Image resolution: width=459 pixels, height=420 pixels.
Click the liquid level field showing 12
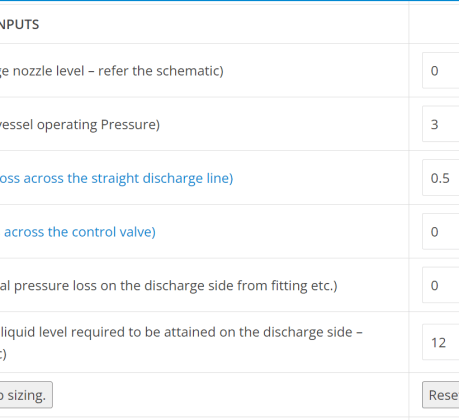(441, 342)
